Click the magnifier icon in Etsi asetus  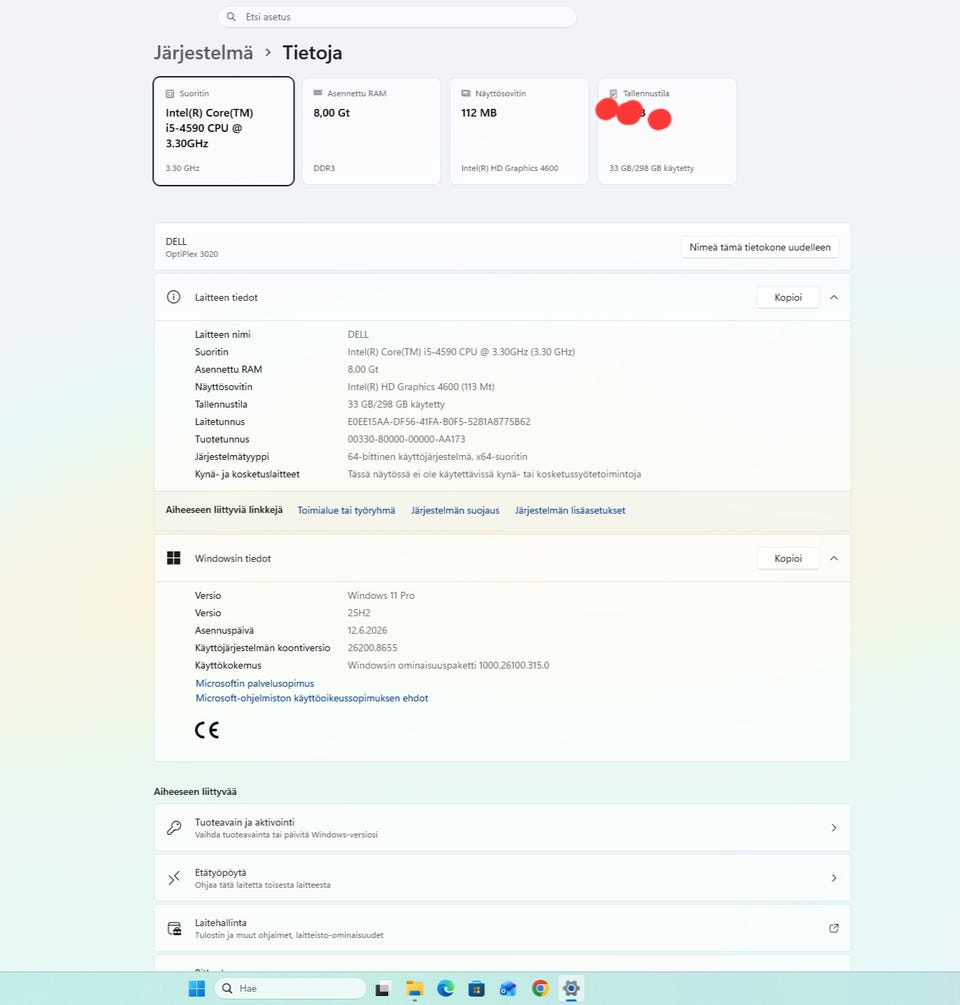[231, 17]
